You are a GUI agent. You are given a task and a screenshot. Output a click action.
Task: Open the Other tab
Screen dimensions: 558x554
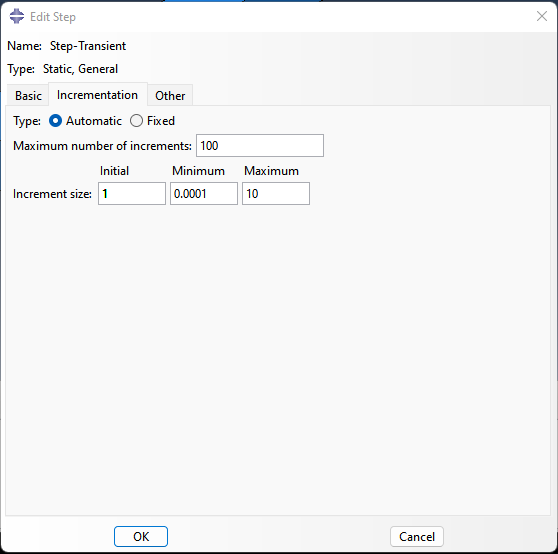tap(170, 96)
